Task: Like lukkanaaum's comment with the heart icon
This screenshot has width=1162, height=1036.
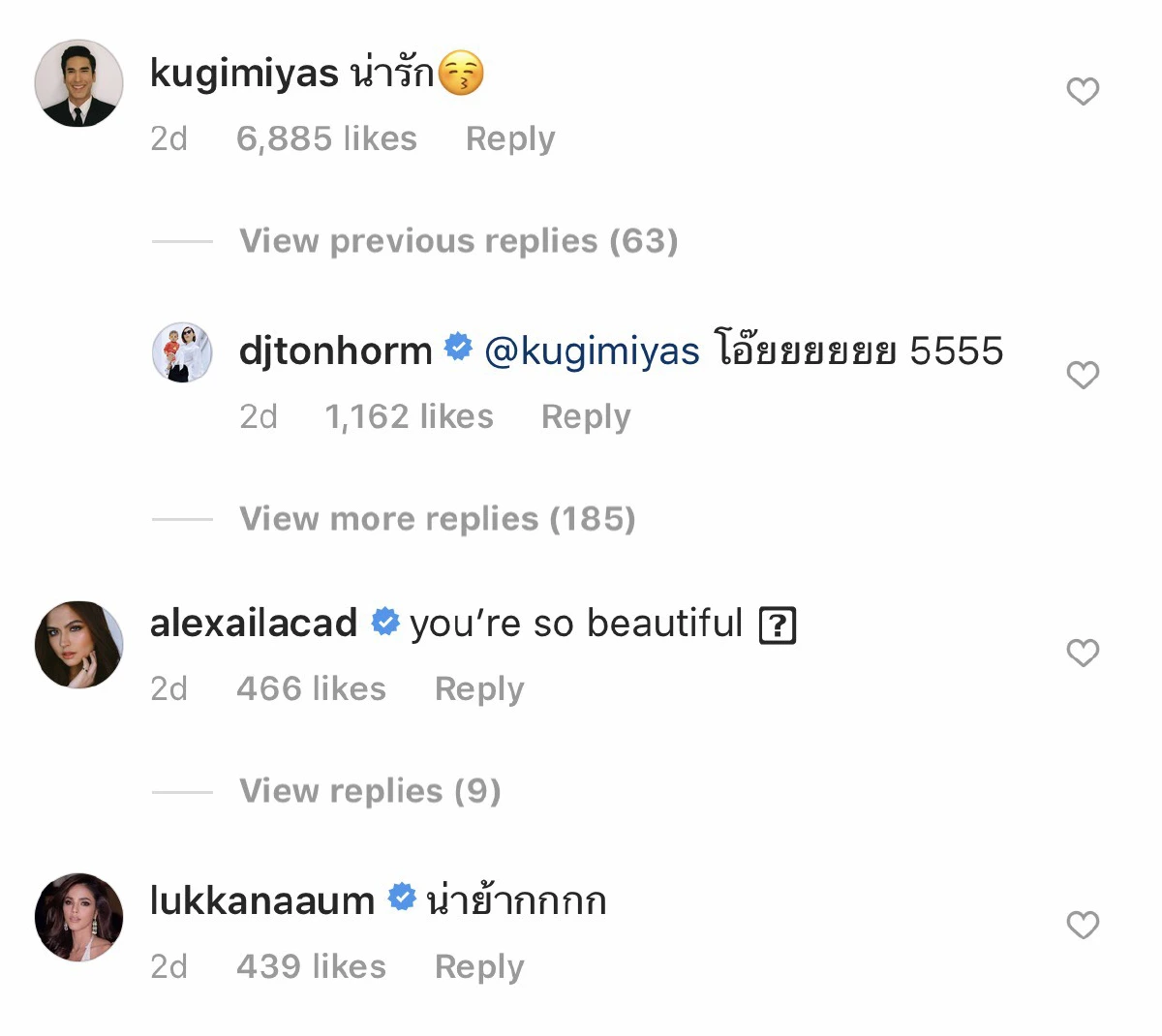Action: (x=1083, y=927)
